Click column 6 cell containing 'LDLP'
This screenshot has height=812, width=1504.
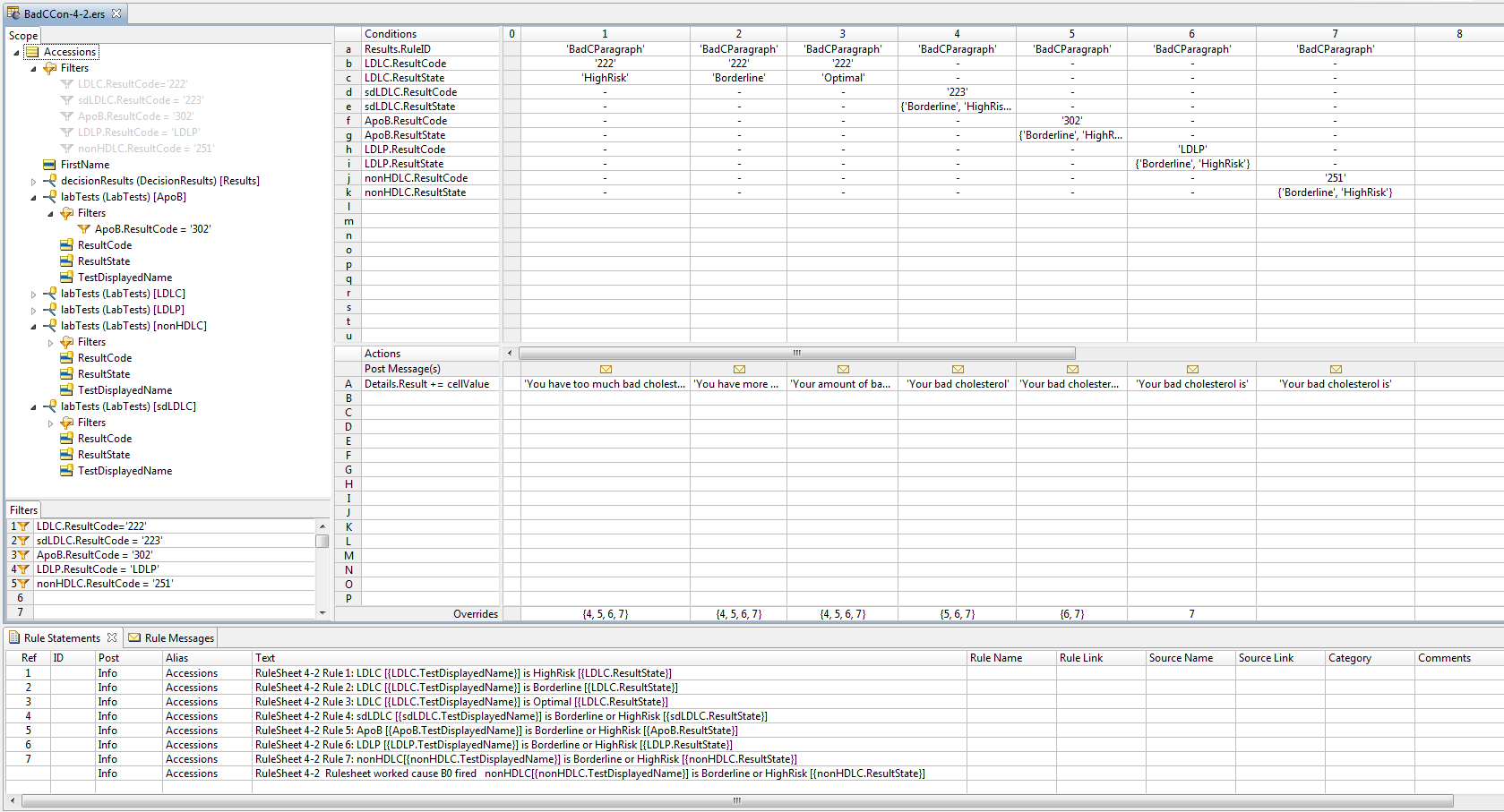[1192, 150]
